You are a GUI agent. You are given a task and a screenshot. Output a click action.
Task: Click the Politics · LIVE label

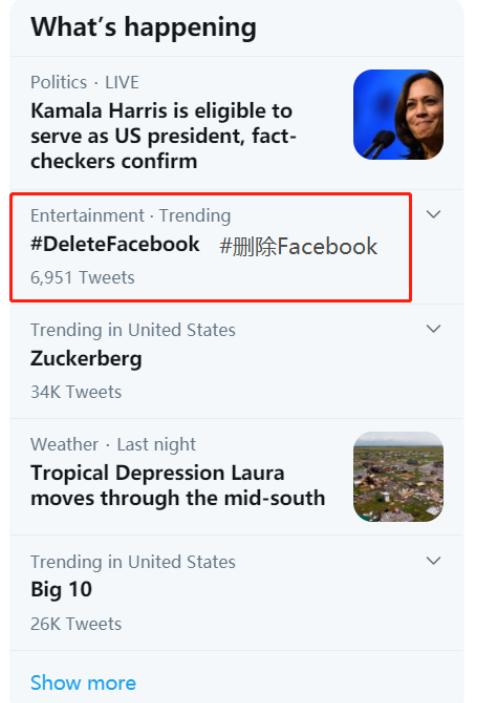pyautogui.click(x=85, y=82)
